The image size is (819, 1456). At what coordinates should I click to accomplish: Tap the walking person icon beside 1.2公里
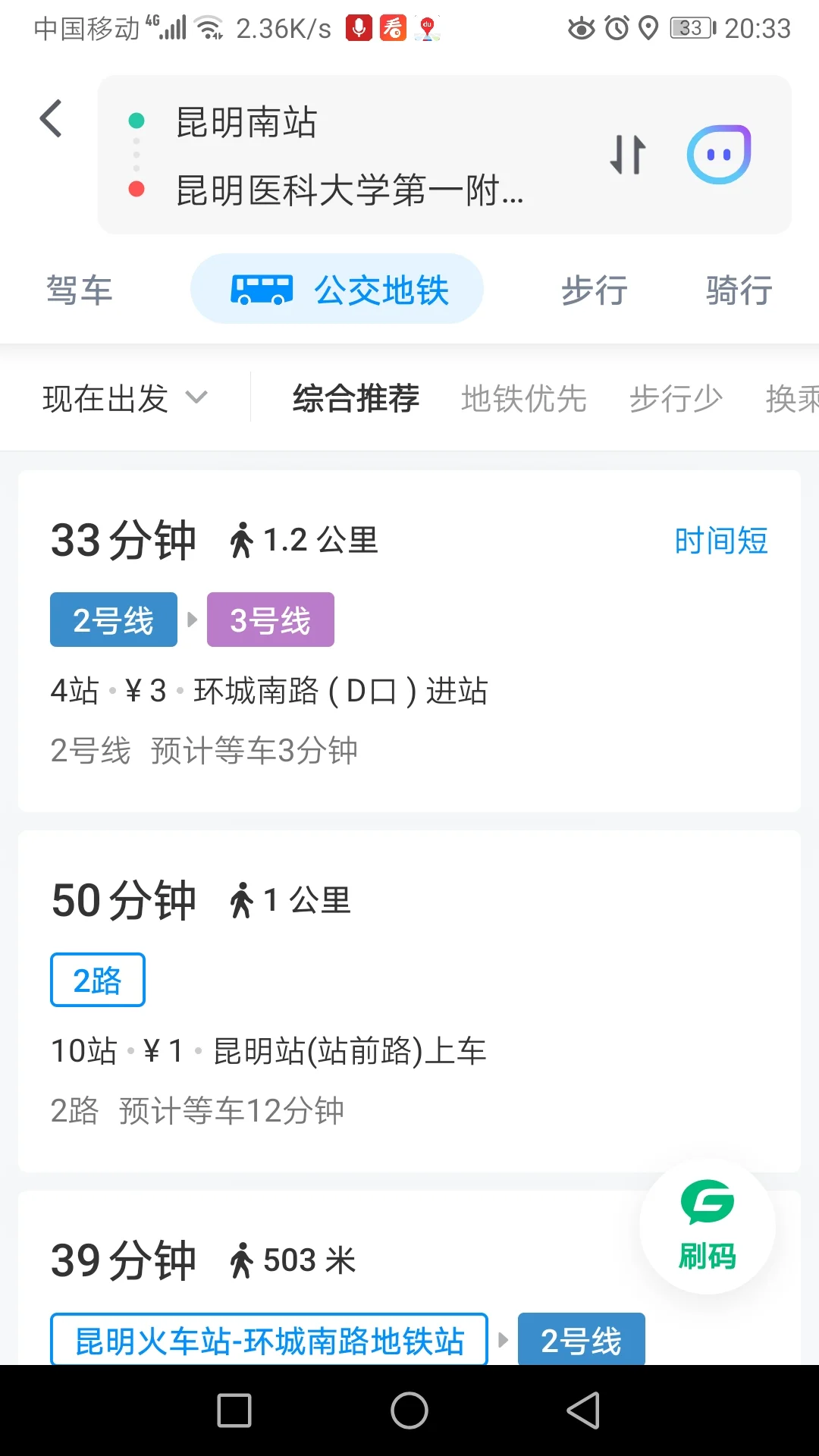[242, 538]
